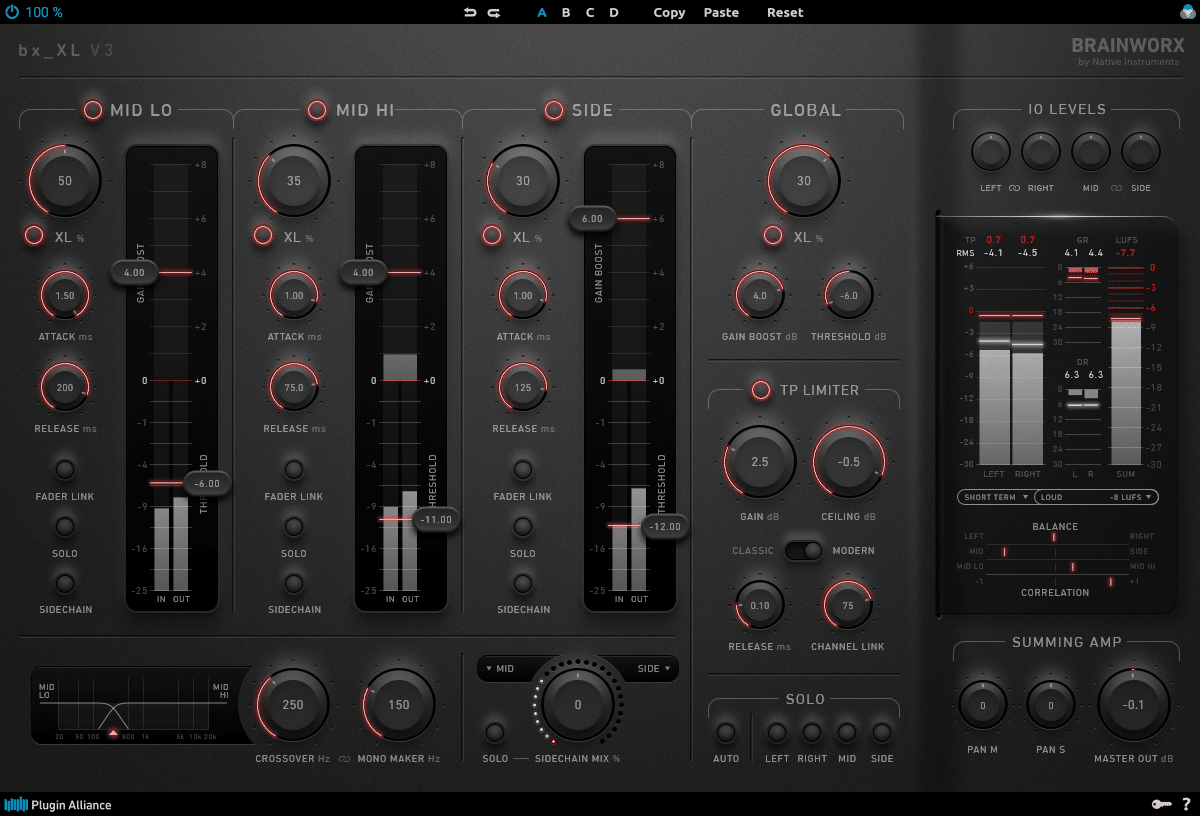Toggle the MID HI band power button
Viewport: 1200px width, 816px height.
pos(317,110)
